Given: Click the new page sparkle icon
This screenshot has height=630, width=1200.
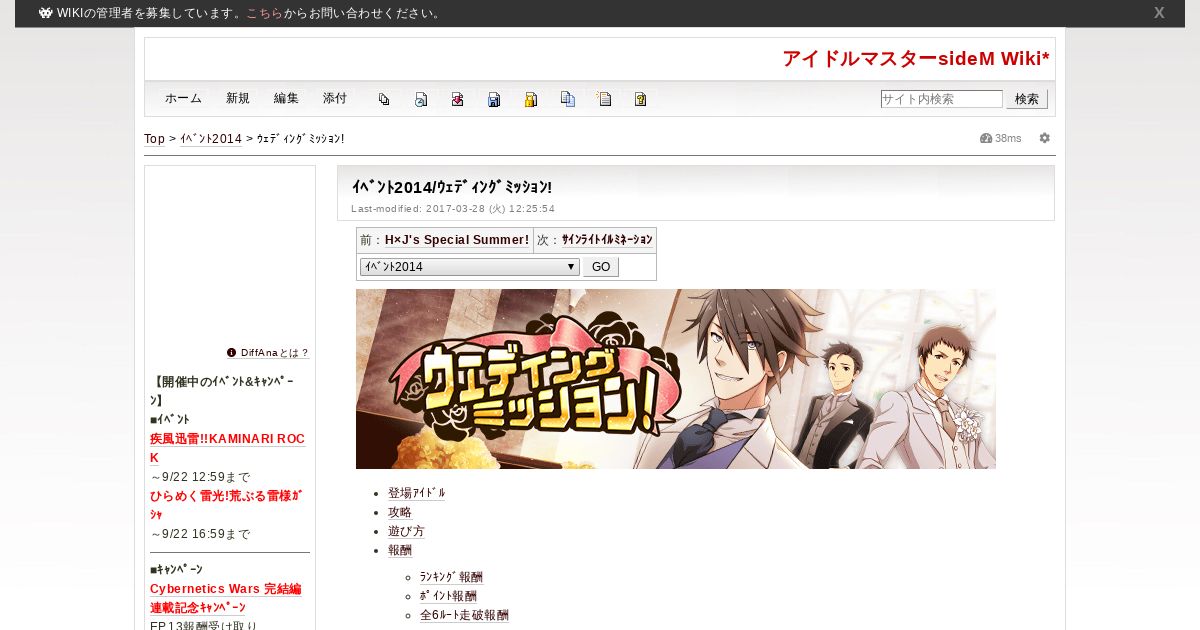Looking at the screenshot, I should point(604,99).
